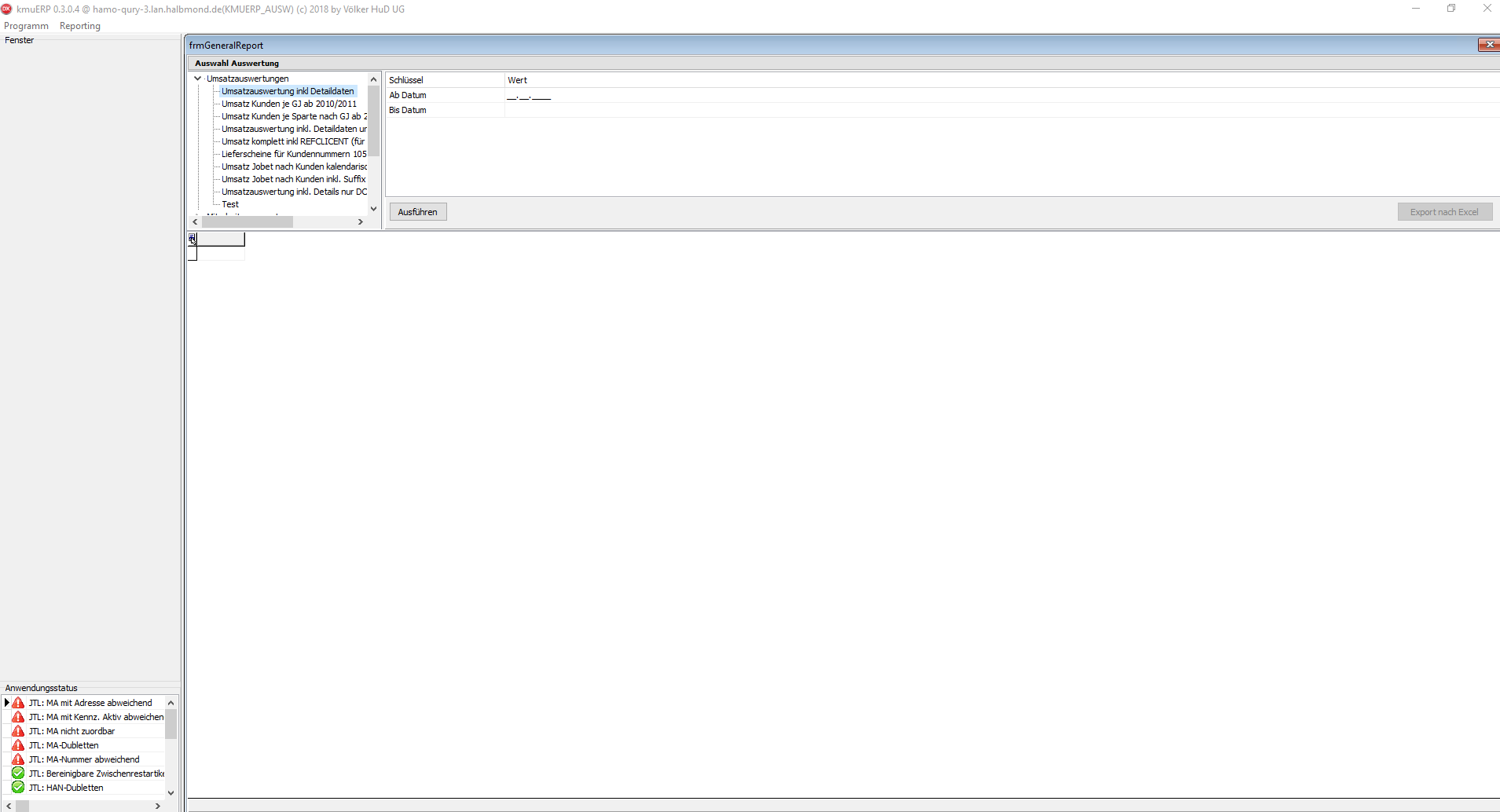Screen dimensions: 1500x812
Task: Open the Programm menu
Action: click(x=26, y=26)
